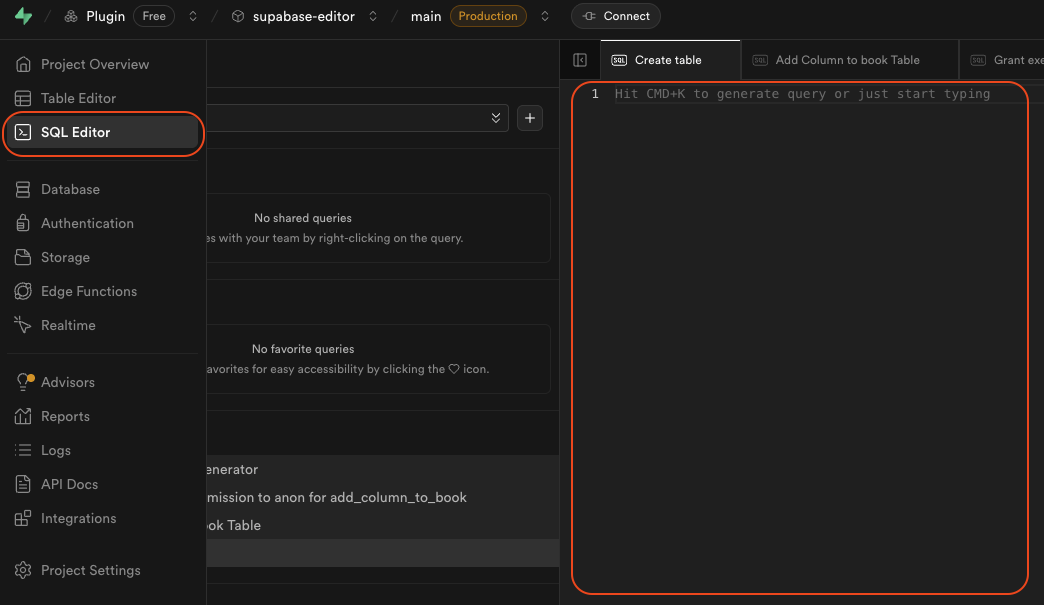Navigate to Edge Functions

88,291
